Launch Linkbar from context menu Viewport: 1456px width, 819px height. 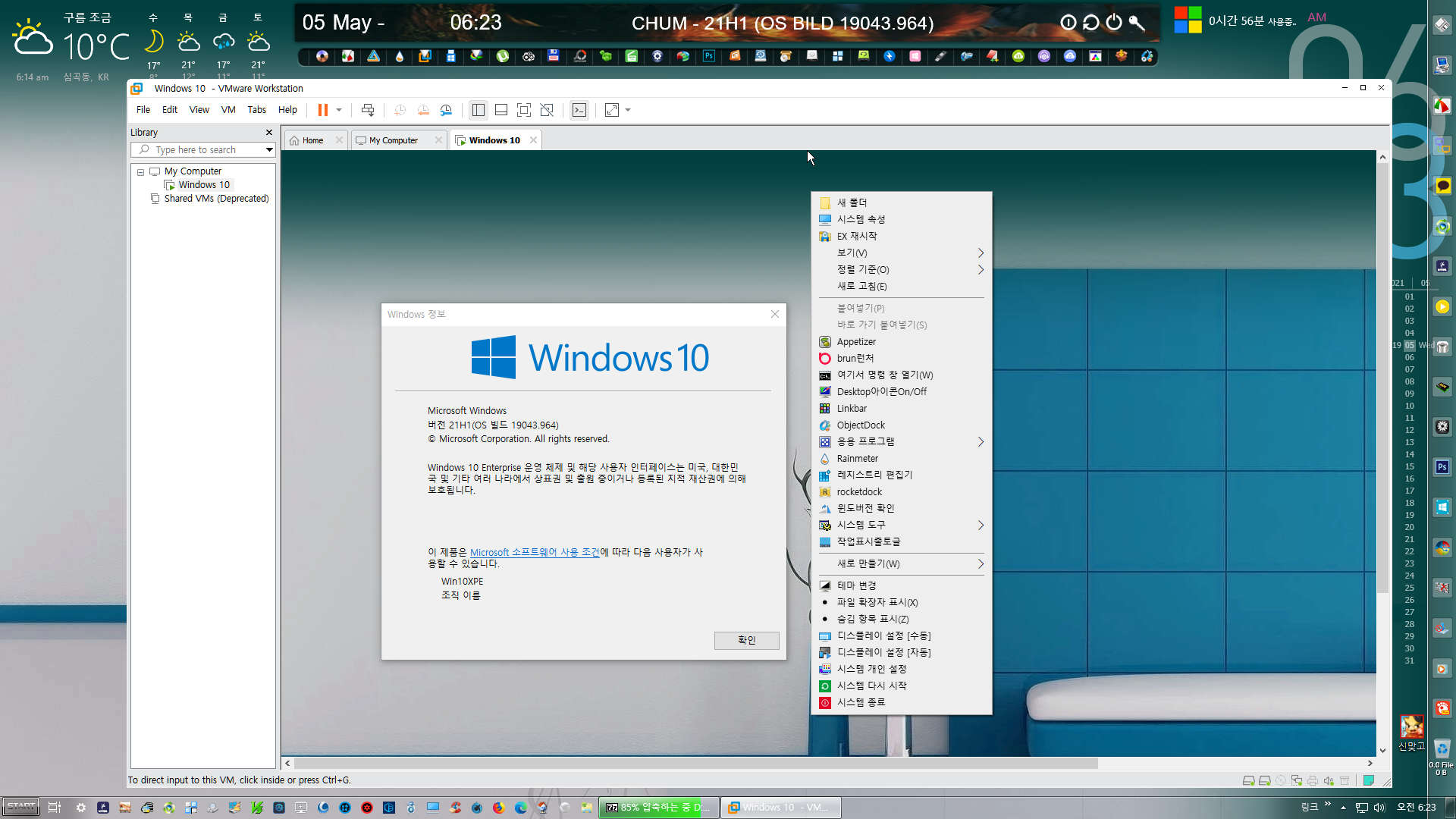click(x=901, y=408)
